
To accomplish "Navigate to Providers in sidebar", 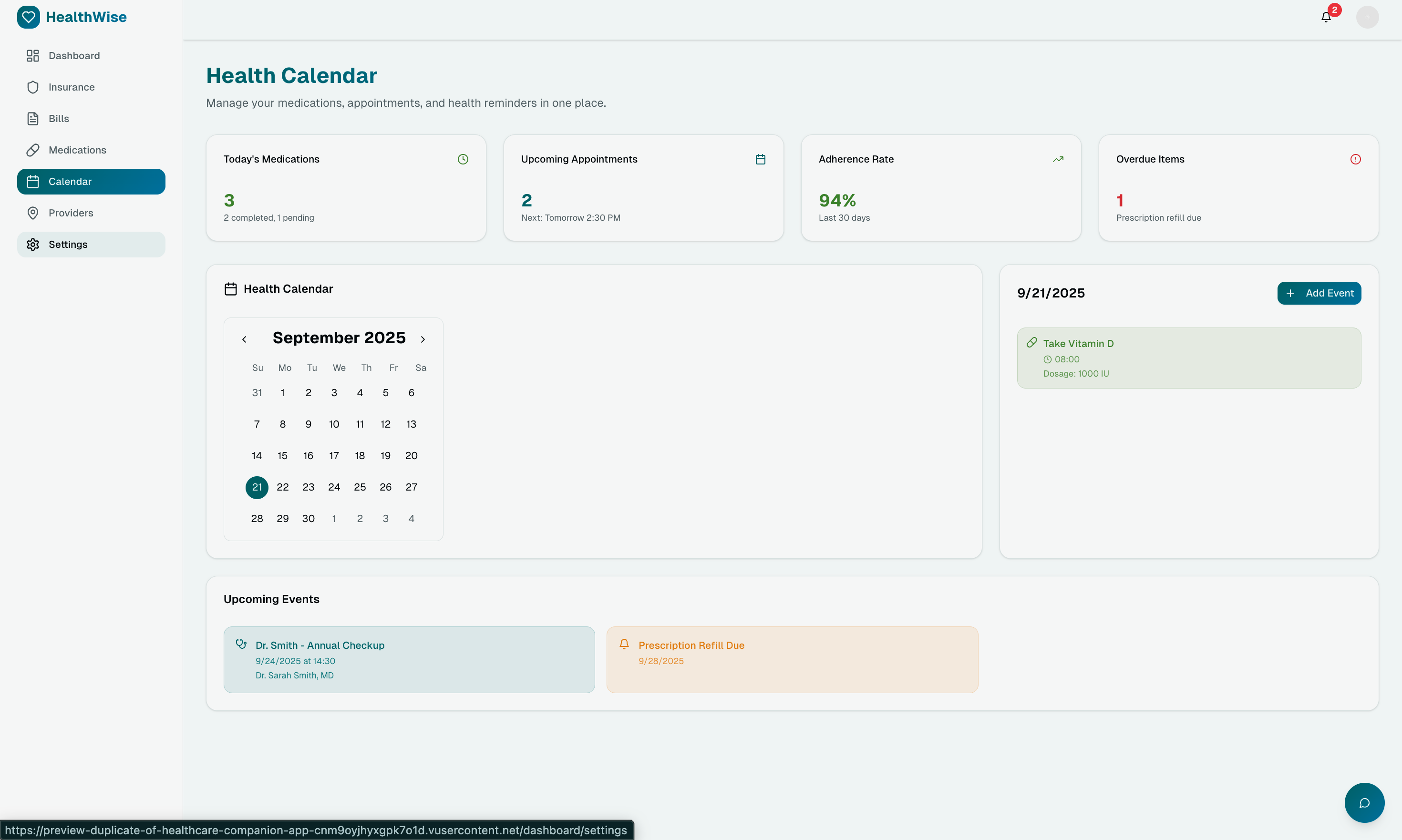I will (x=71, y=213).
